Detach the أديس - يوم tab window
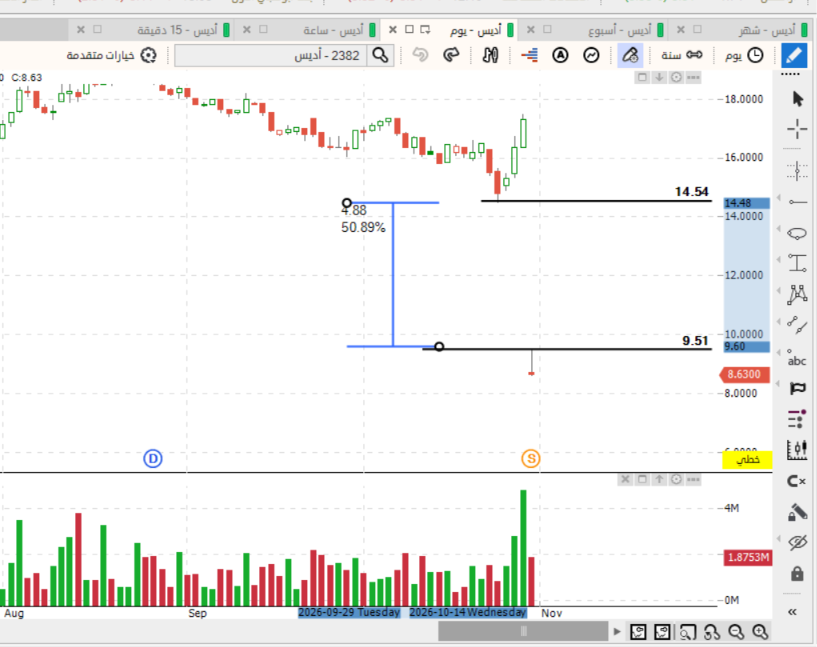 (x=425, y=30)
